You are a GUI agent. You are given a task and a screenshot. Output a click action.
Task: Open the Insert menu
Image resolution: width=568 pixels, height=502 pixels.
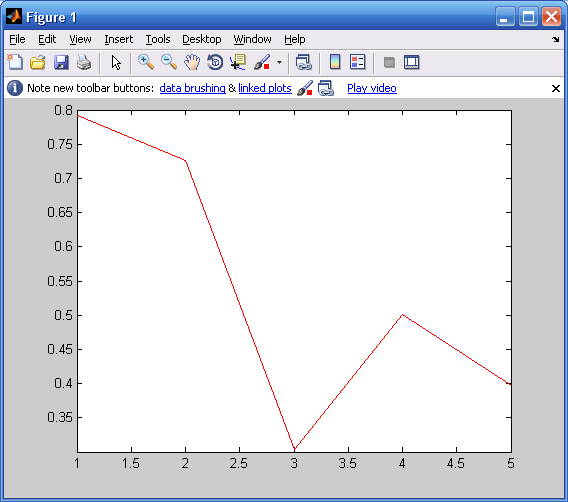119,39
